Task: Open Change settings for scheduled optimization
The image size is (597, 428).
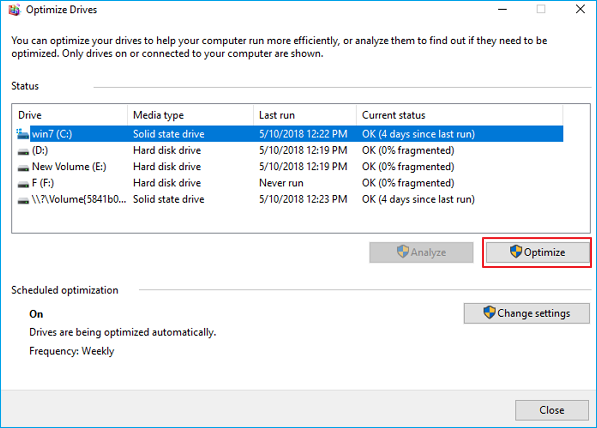Action: click(x=527, y=313)
